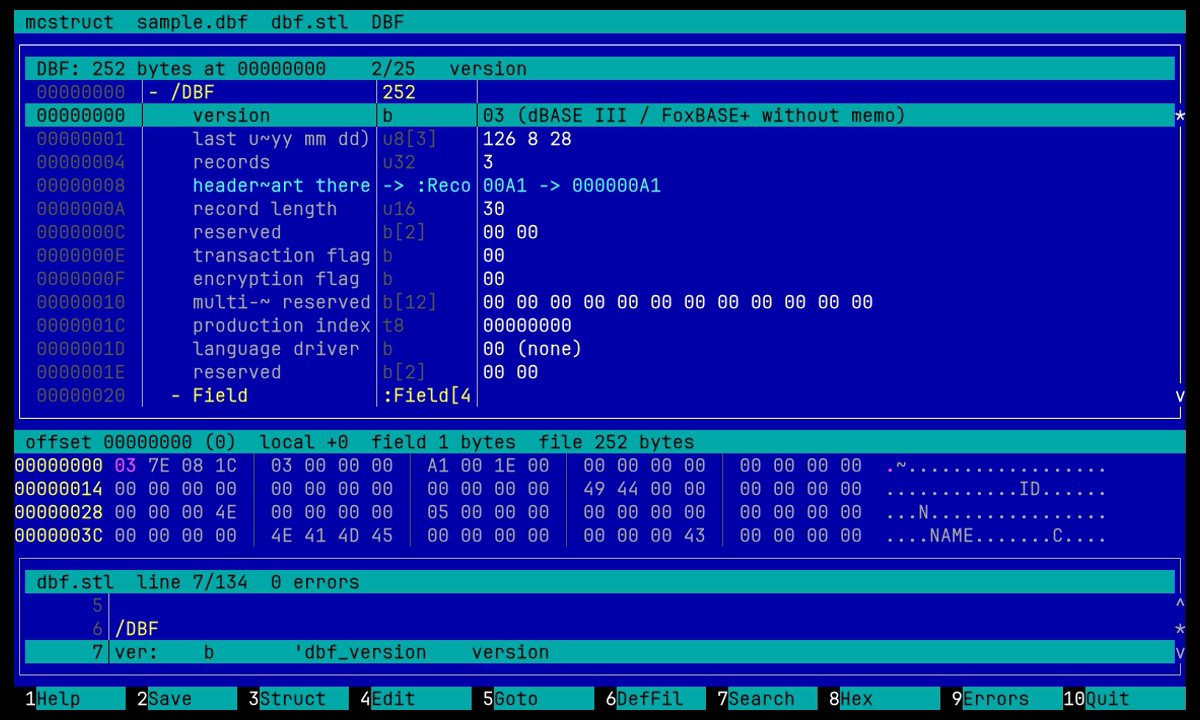Switch to Hex via function key
Screen dimensions: 1200x720
point(884,699)
